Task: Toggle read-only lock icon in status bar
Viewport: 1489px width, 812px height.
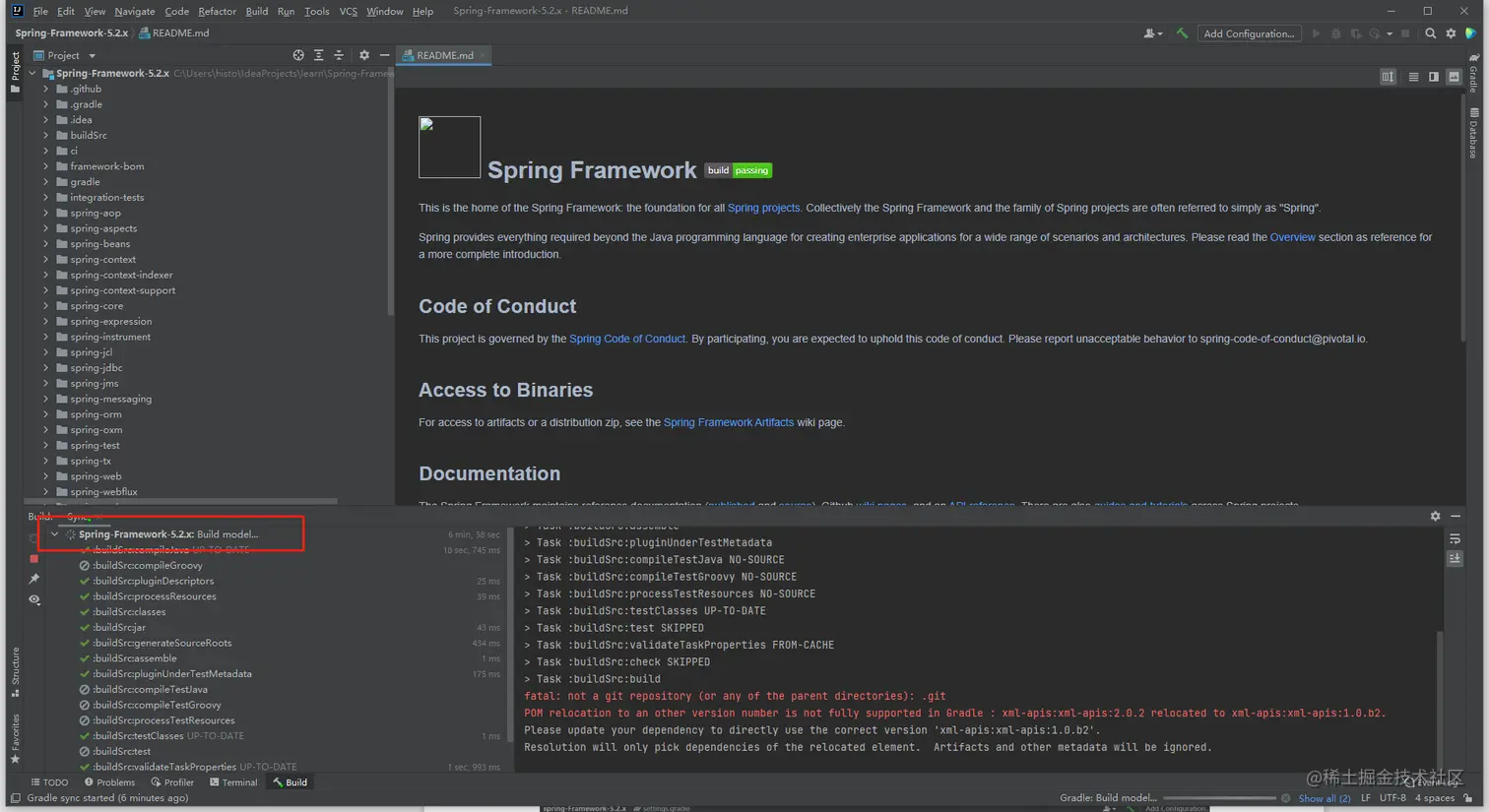Action: tap(1468, 798)
